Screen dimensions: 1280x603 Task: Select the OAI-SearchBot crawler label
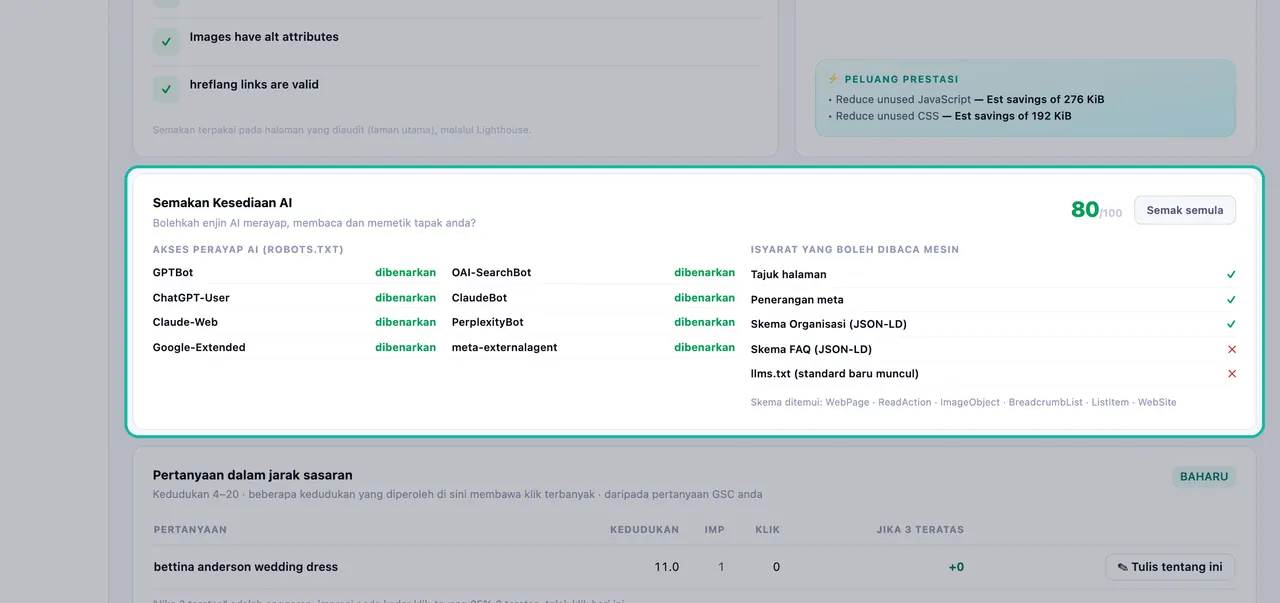pos(492,273)
